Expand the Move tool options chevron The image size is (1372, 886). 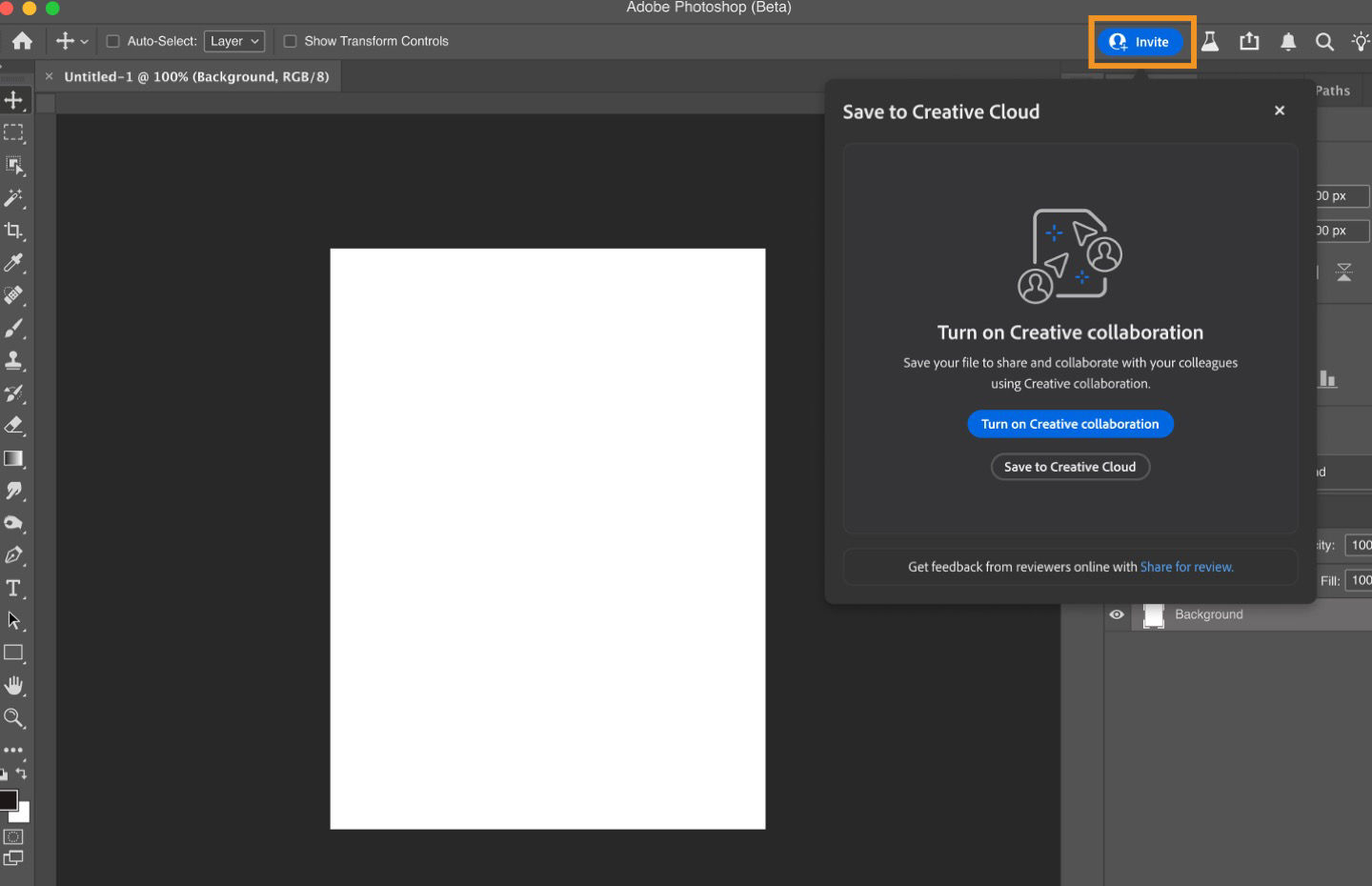(x=84, y=41)
